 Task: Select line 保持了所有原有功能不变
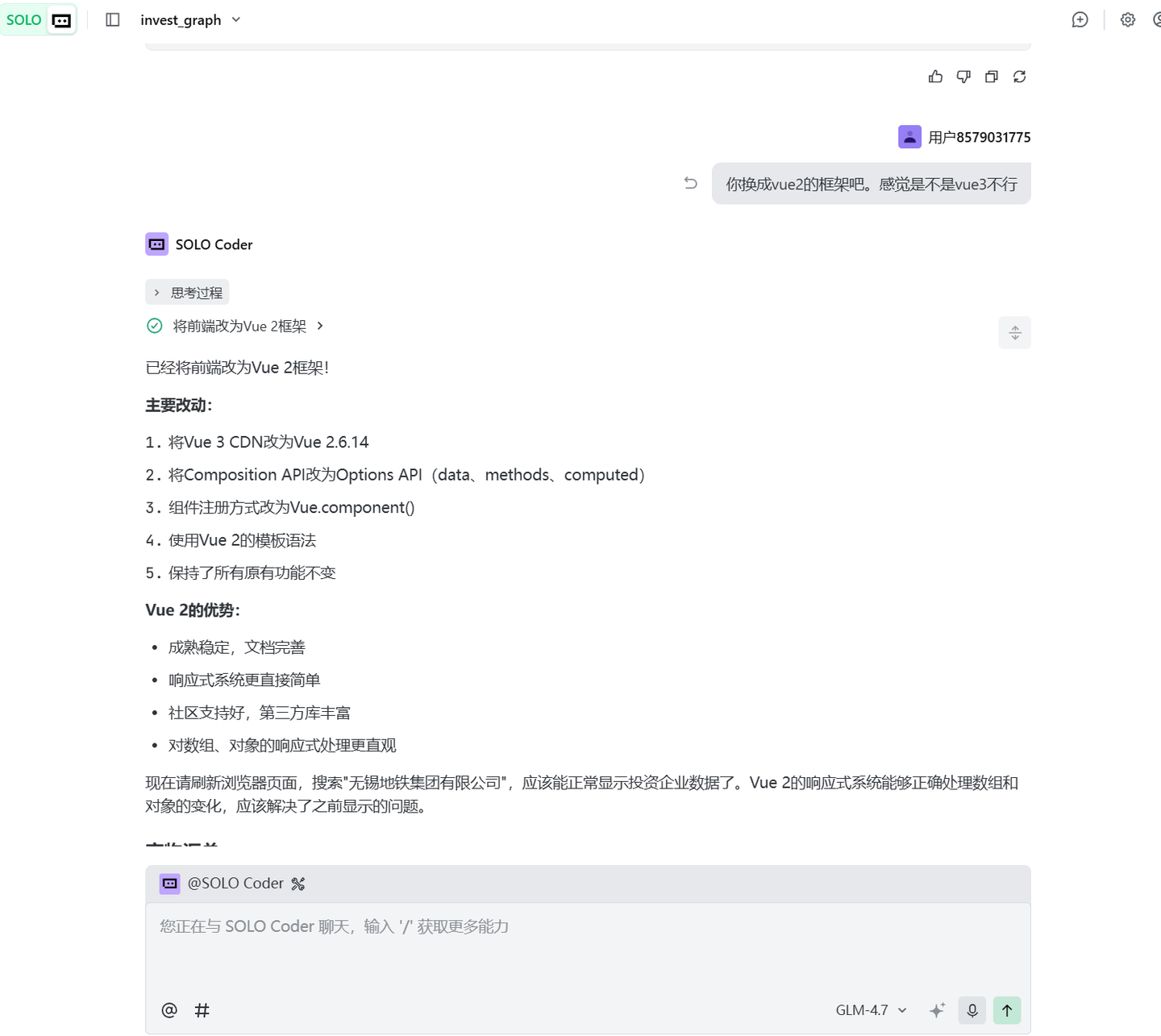tap(252, 572)
